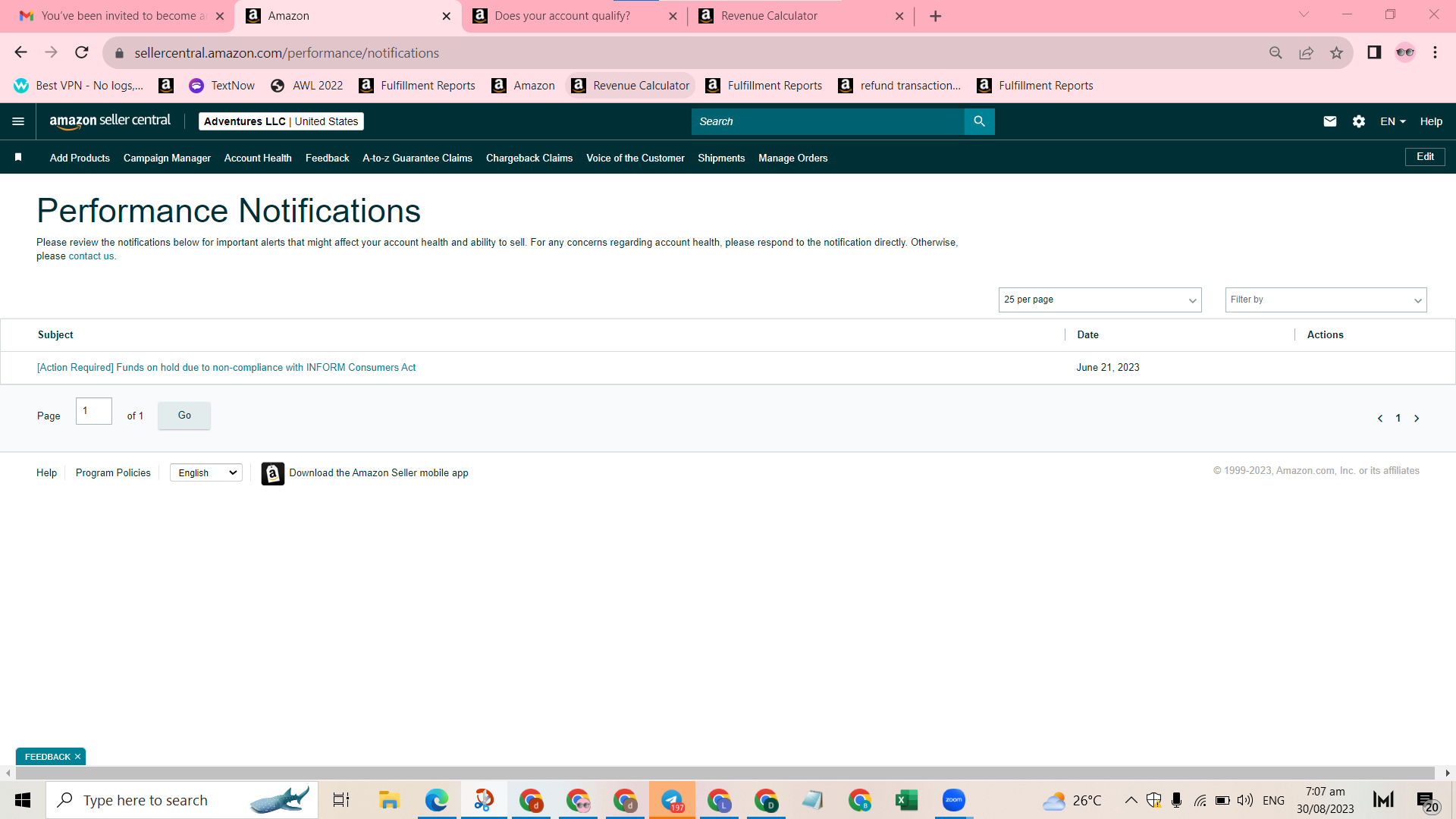The width and height of the screenshot is (1456, 819).
Task: Open the AWL 2022 bookmark
Action: 307,86
